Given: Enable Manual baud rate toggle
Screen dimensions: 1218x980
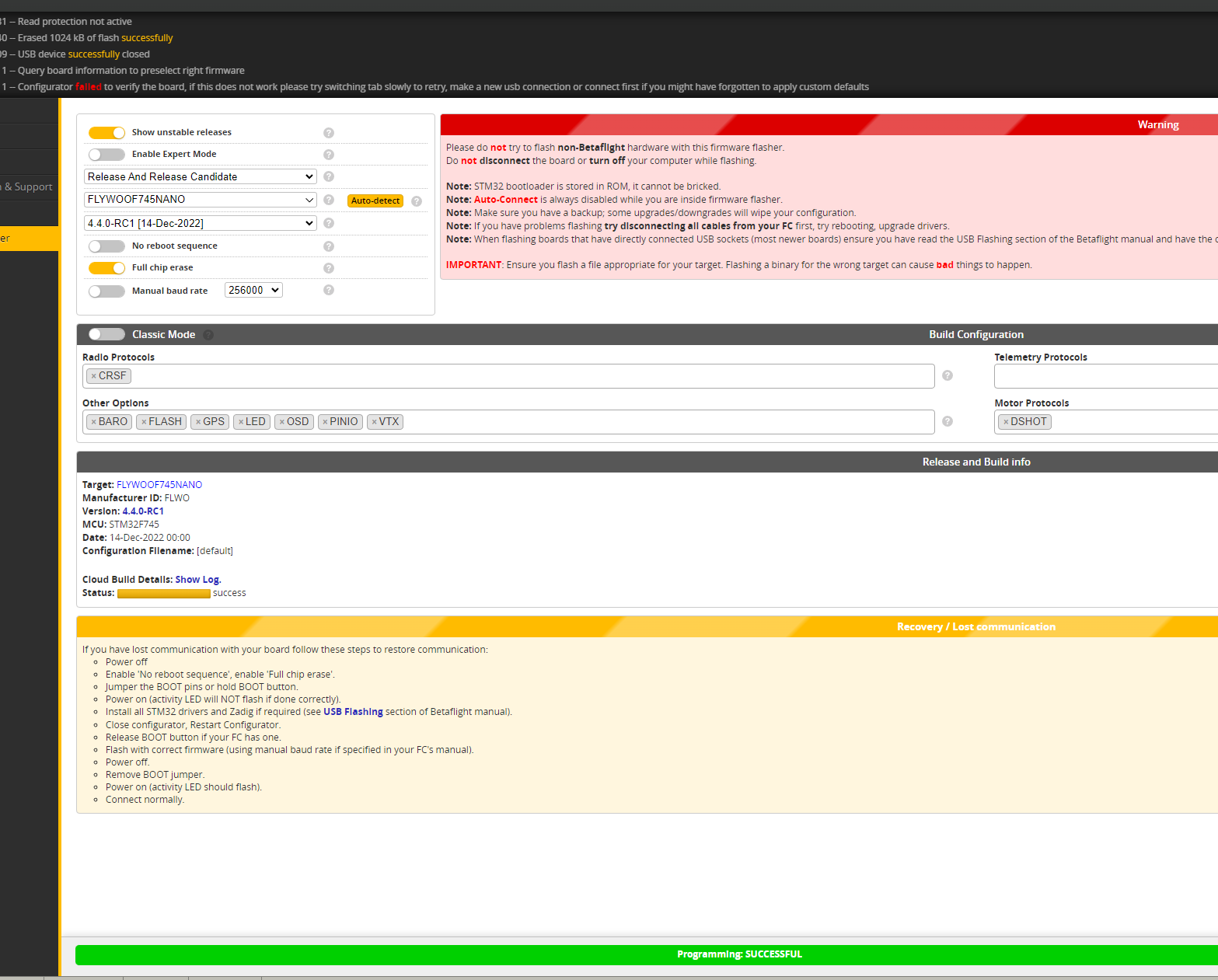Looking at the screenshot, I should pos(106,291).
